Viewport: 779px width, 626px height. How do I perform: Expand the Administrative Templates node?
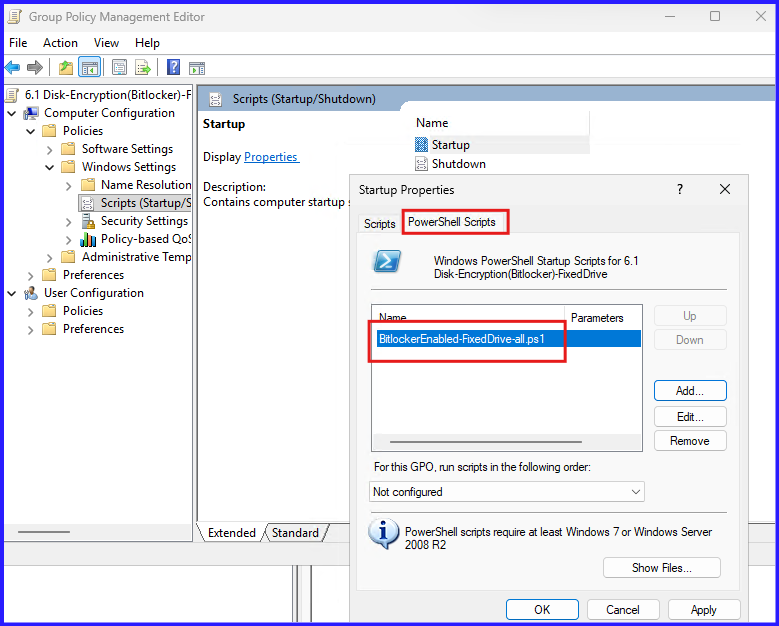tap(49, 257)
